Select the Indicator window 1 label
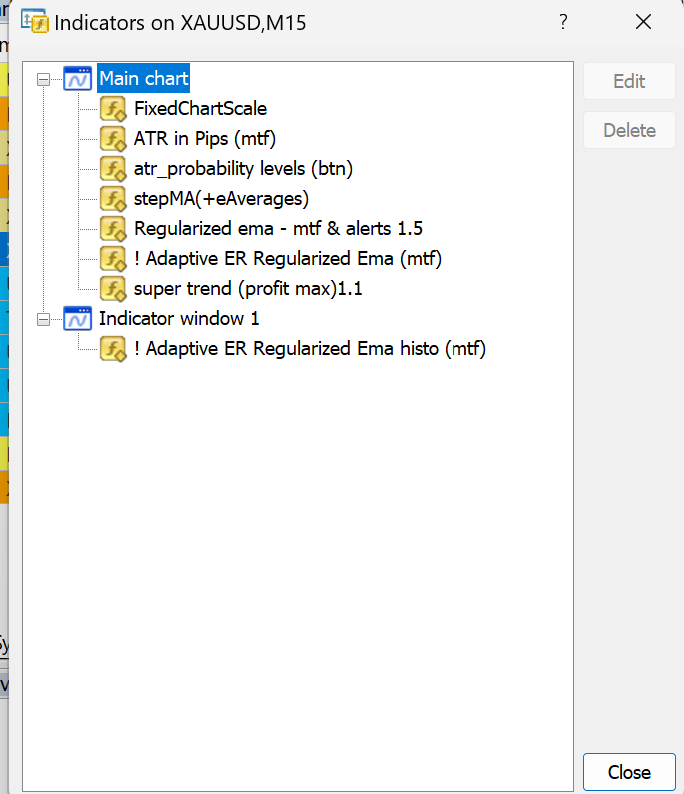The image size is (684, 794). pos(179,319)
